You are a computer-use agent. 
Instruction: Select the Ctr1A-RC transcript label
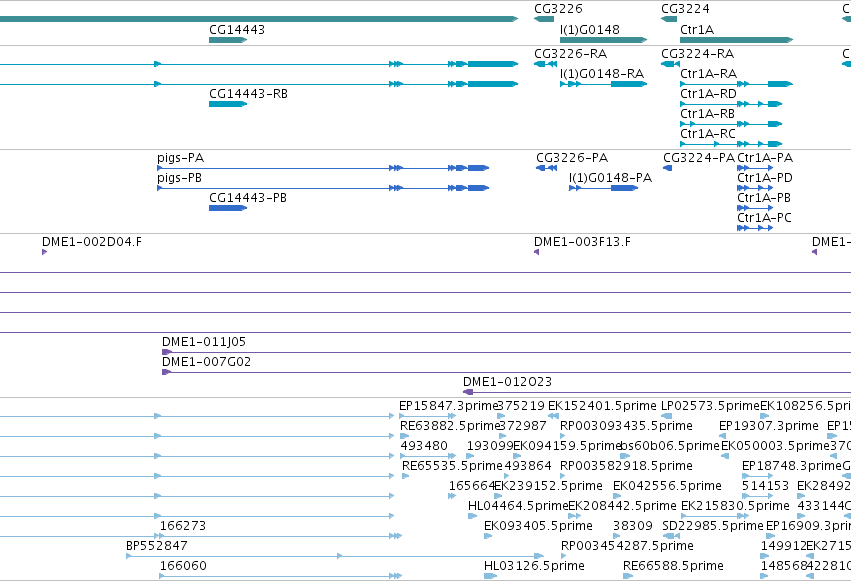(708, 134)
